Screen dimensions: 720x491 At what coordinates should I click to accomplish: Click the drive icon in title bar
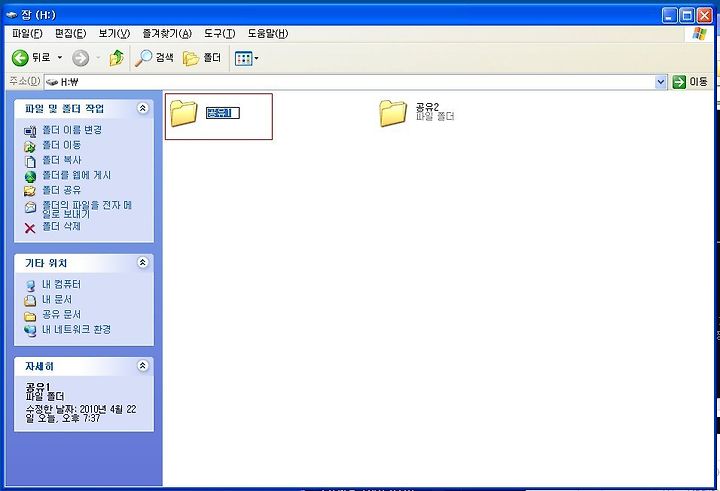pos(12,15)
